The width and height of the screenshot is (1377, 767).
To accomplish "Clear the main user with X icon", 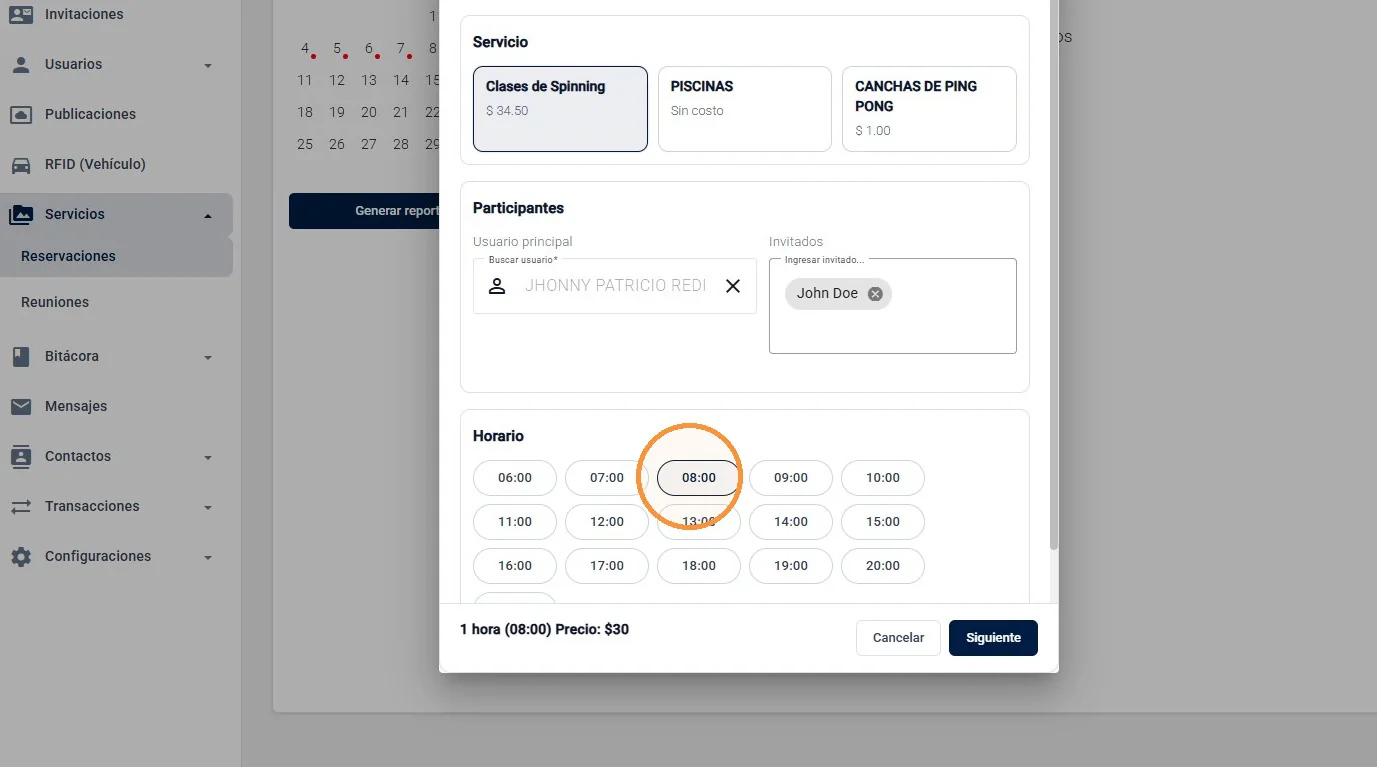I will click(733, 286).
